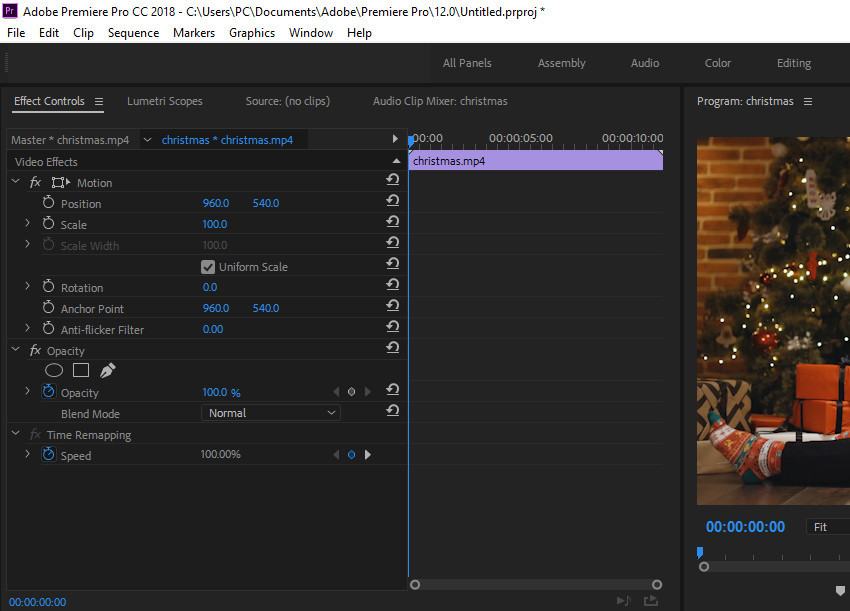This screenshot has width=850, height=611.
Task: Open the Sequence menu
Action: pyautogui.click(x=133, y=33)
